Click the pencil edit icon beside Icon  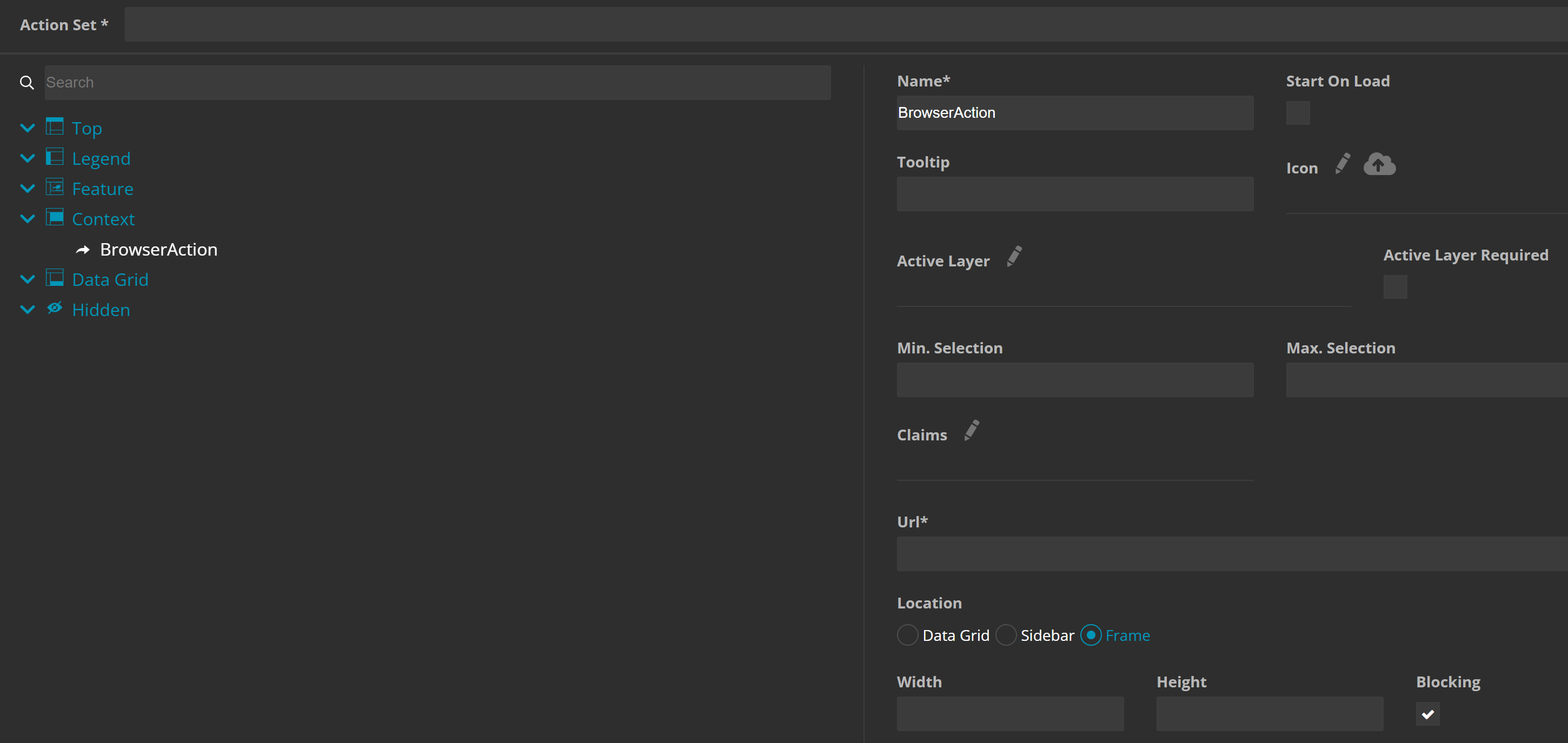click(x=1342, y=164)
